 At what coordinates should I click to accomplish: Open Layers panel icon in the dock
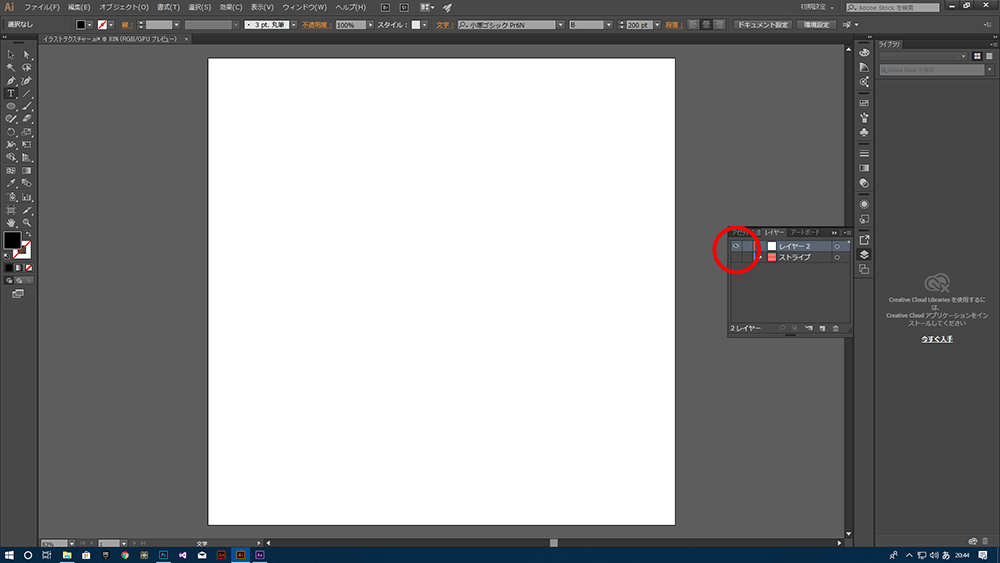click(864, 254)
